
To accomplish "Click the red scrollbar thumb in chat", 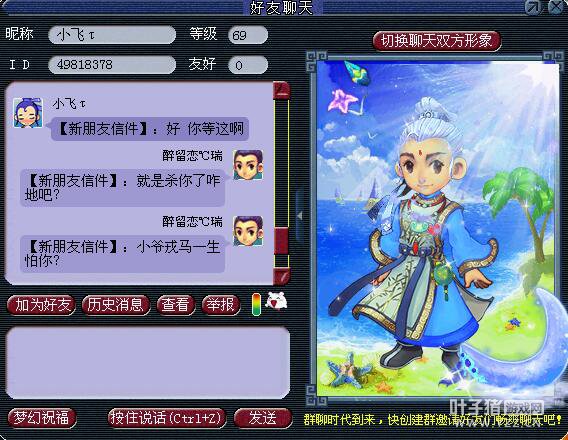I will (281, 241).
